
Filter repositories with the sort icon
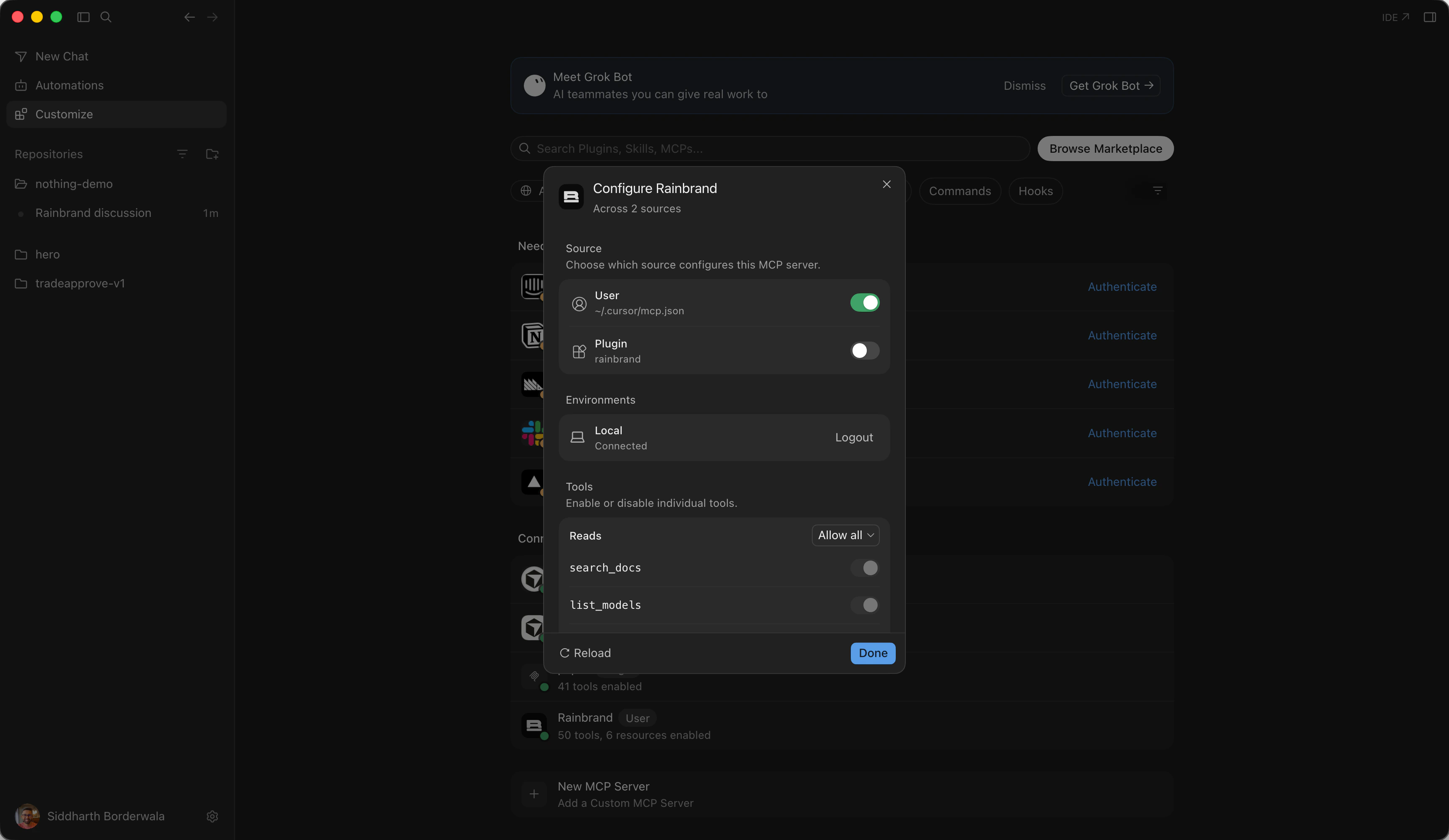point(182,154)
